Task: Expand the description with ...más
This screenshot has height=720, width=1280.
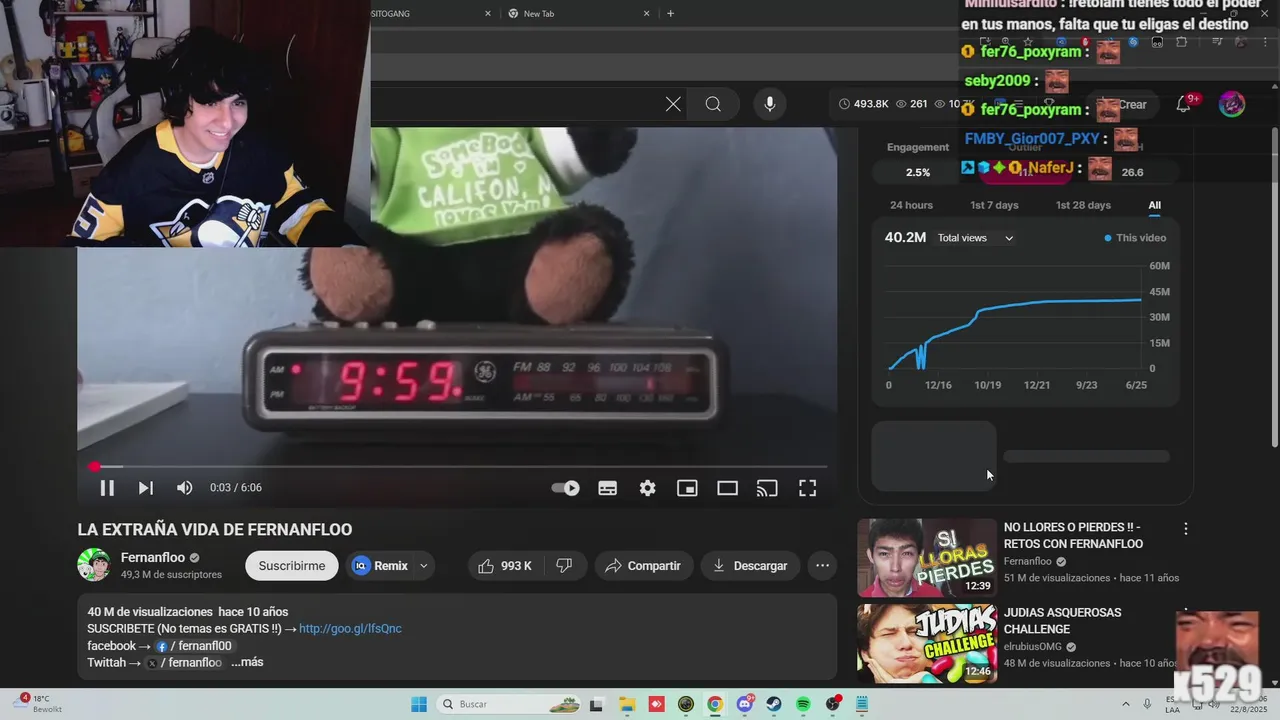Action: pos(247,662)
